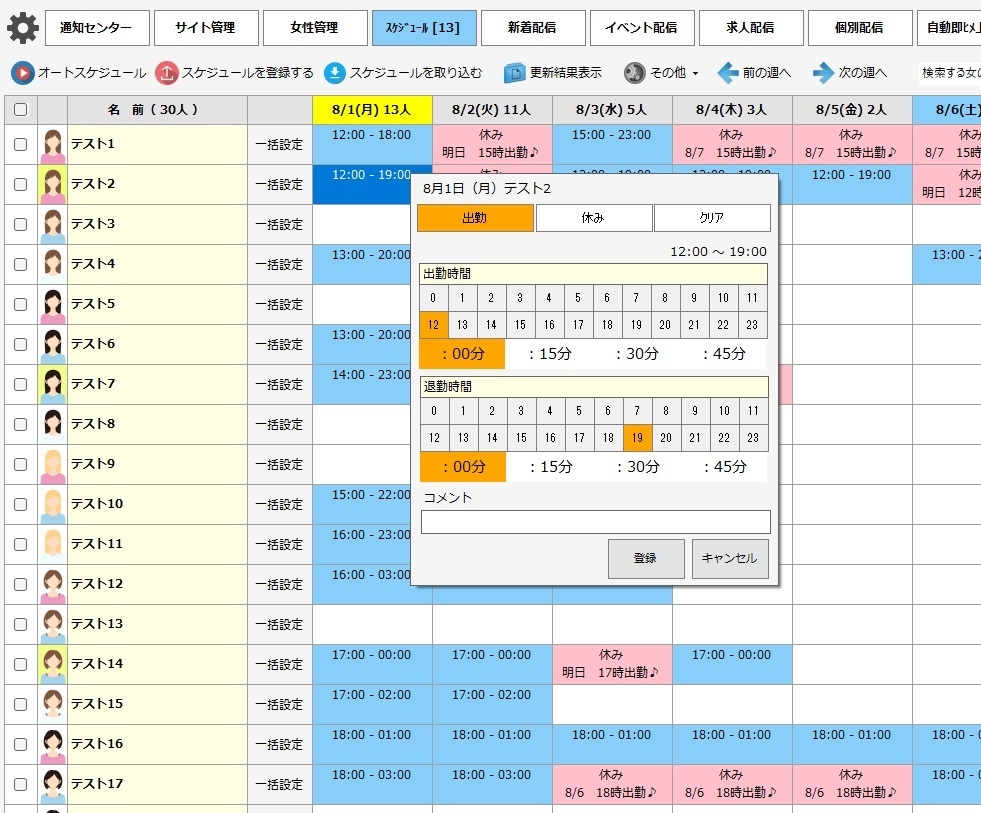Image resolution: width=981 pixels, height=813 pixels.
Task: Open 更新結果表示 icon in toolbar
Action: (x=515, y=73)
